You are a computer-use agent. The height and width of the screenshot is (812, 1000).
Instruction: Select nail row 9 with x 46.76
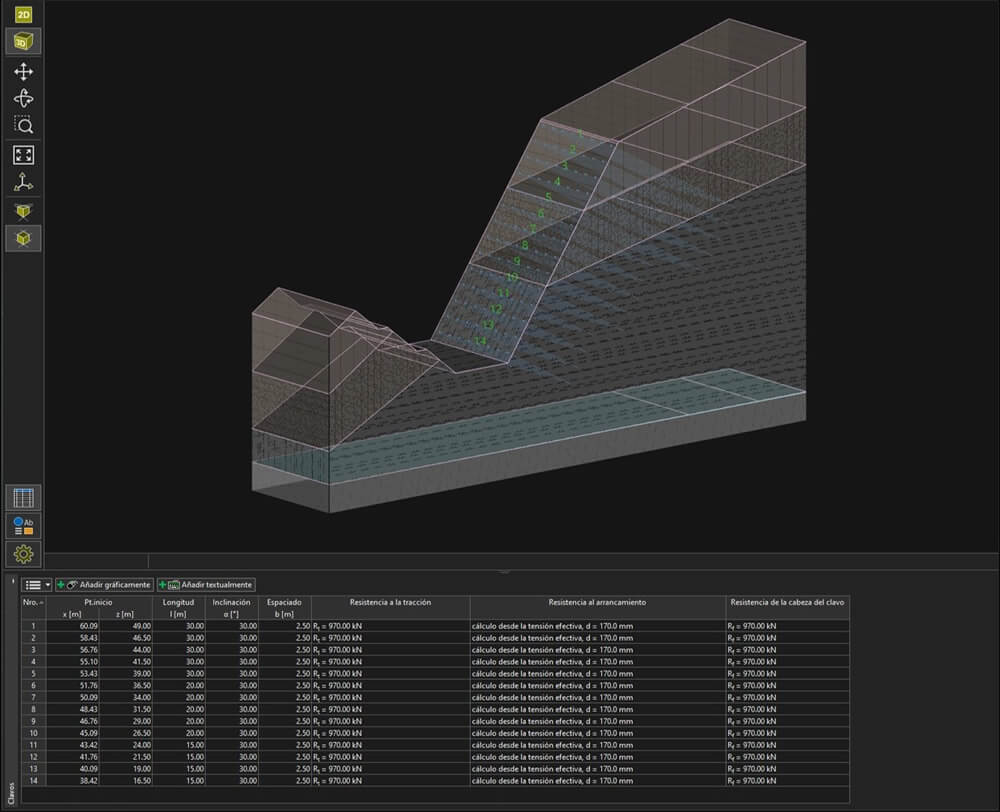pyautogui.click(x=435, y=721)
